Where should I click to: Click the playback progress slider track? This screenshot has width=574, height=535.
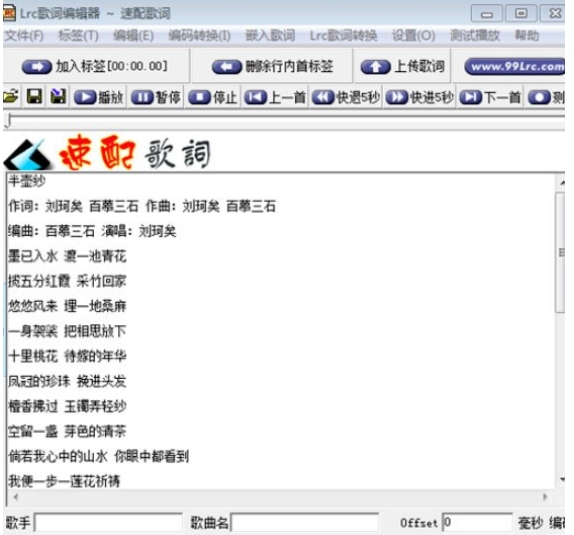[x=286, y=116]
